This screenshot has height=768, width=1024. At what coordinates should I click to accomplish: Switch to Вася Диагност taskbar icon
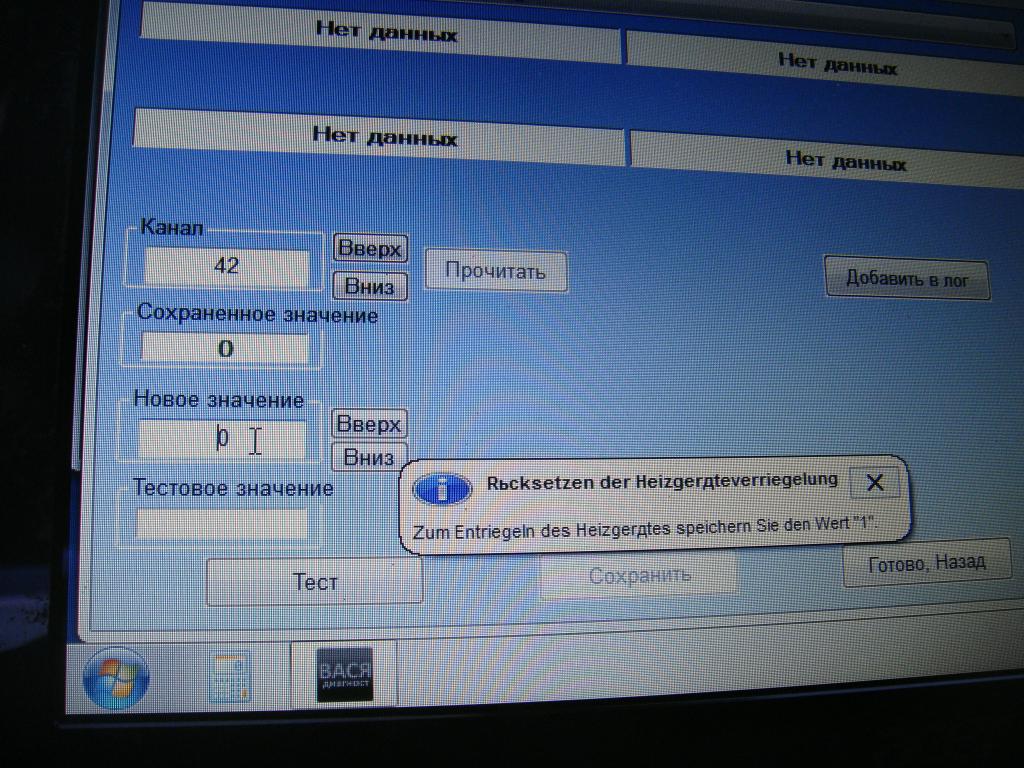pyautogui.click(x=344, y=675)
